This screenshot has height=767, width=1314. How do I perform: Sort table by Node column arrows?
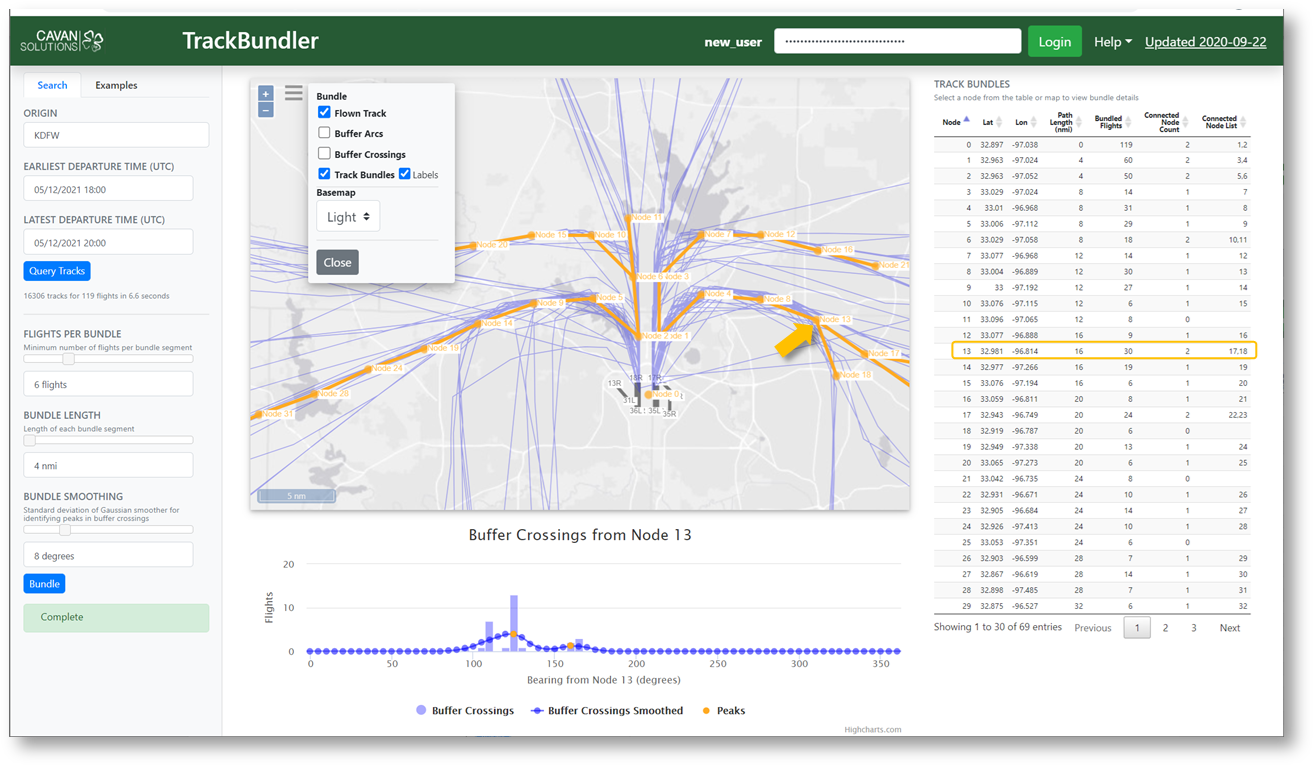coord(966,122)
